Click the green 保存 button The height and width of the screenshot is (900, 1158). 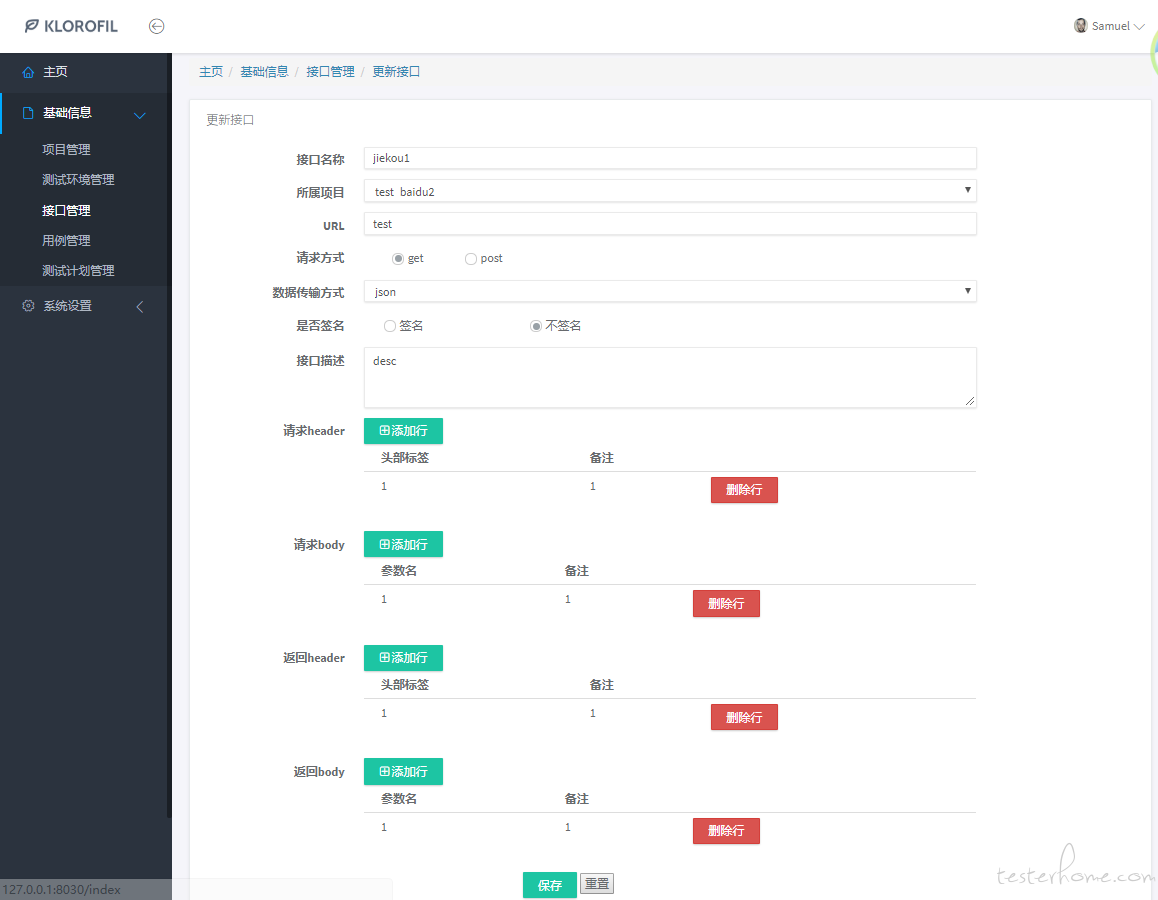549,885
